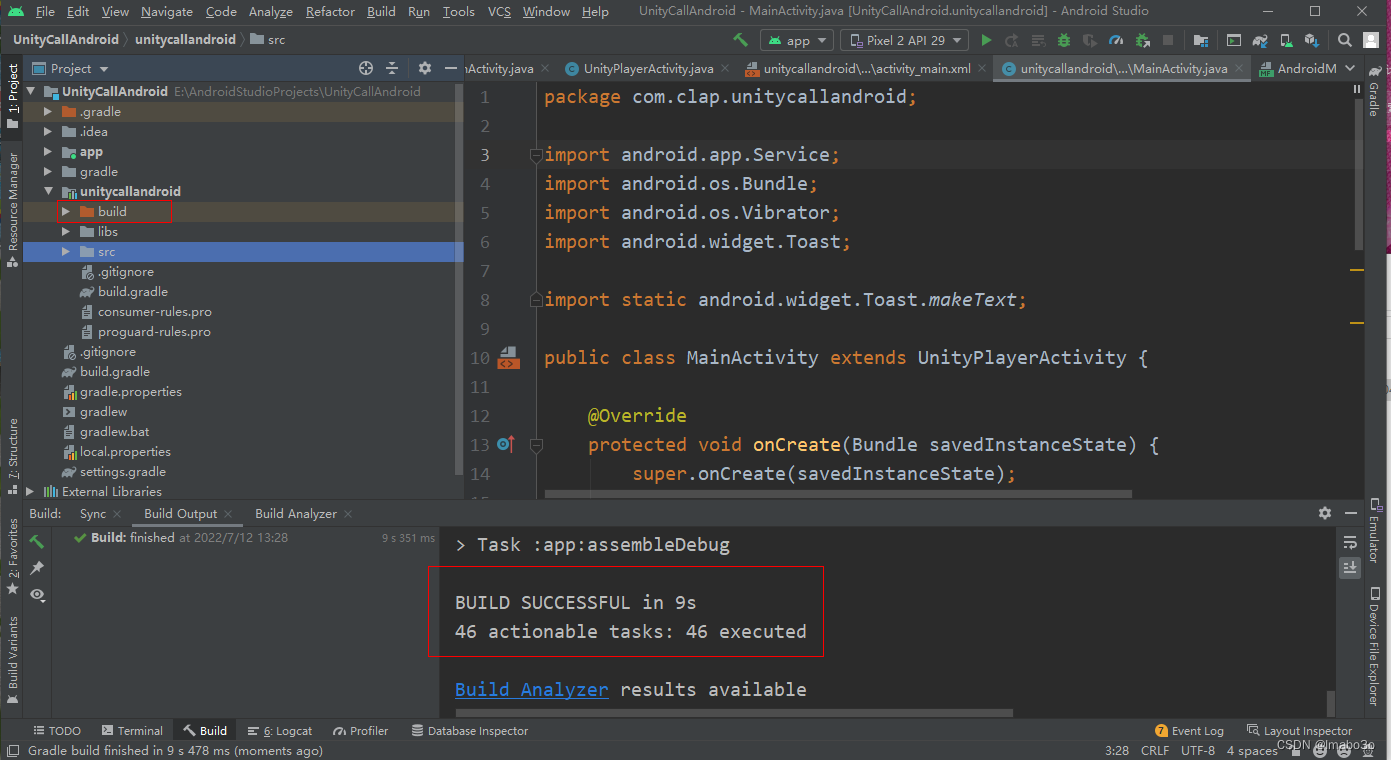
Task: Toggle scroll to end in build output
Action: (1350, 567)
